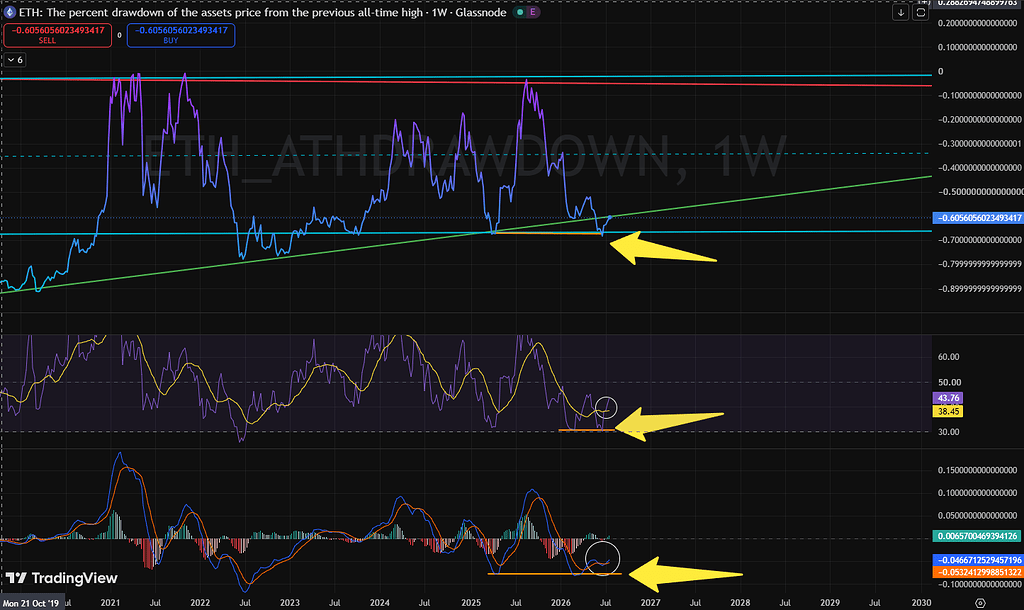Click the TradingView logo

62,578
